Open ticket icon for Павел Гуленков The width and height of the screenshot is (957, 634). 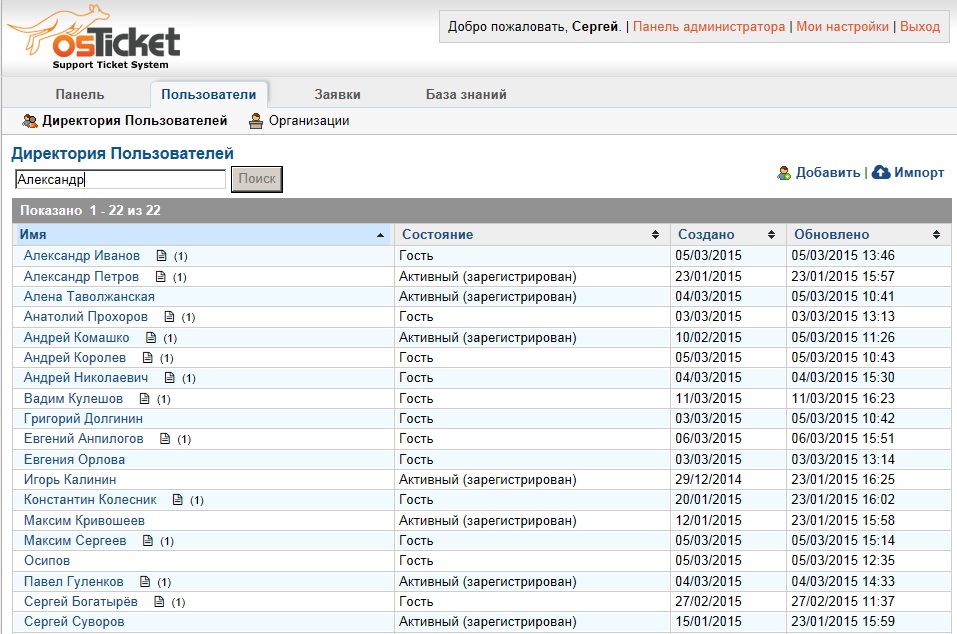[145, 582]
